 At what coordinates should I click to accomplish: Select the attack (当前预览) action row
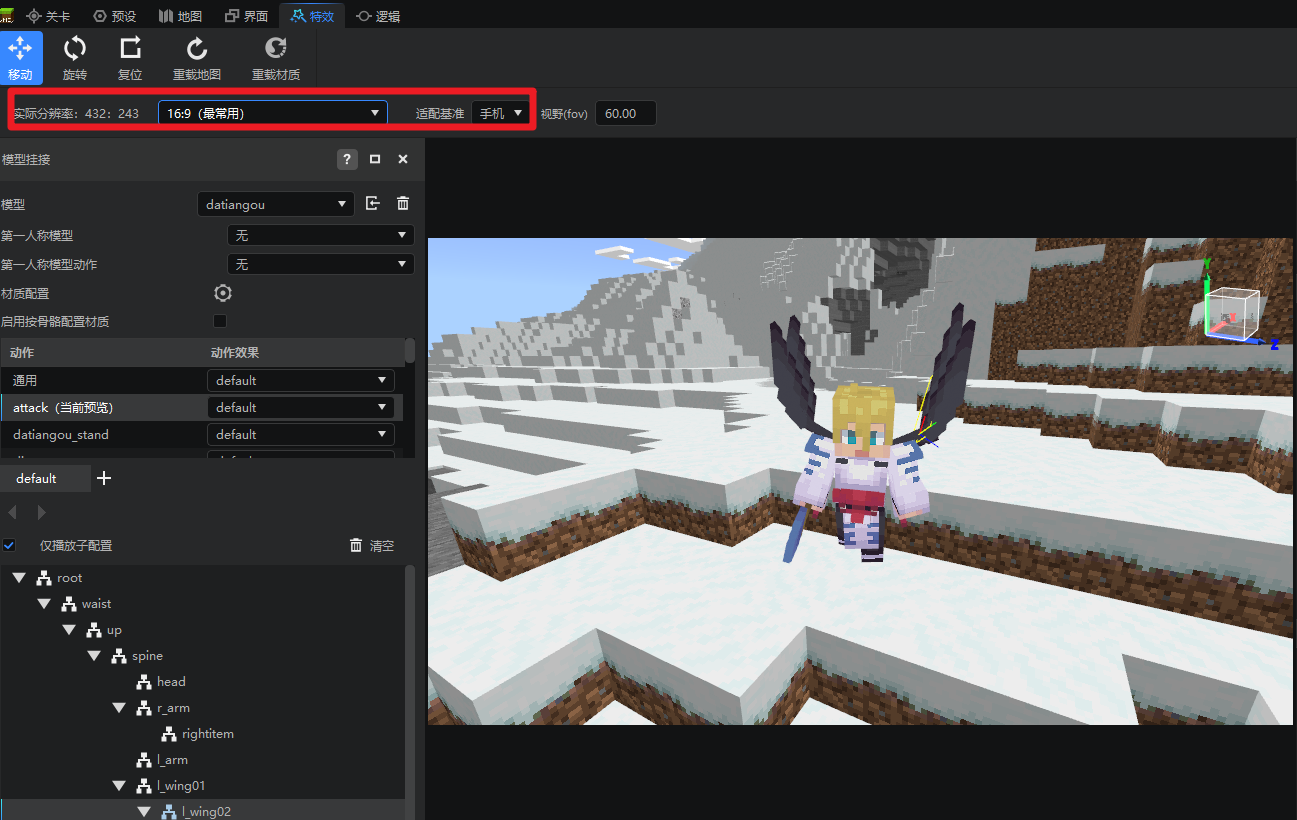(202, 407)
